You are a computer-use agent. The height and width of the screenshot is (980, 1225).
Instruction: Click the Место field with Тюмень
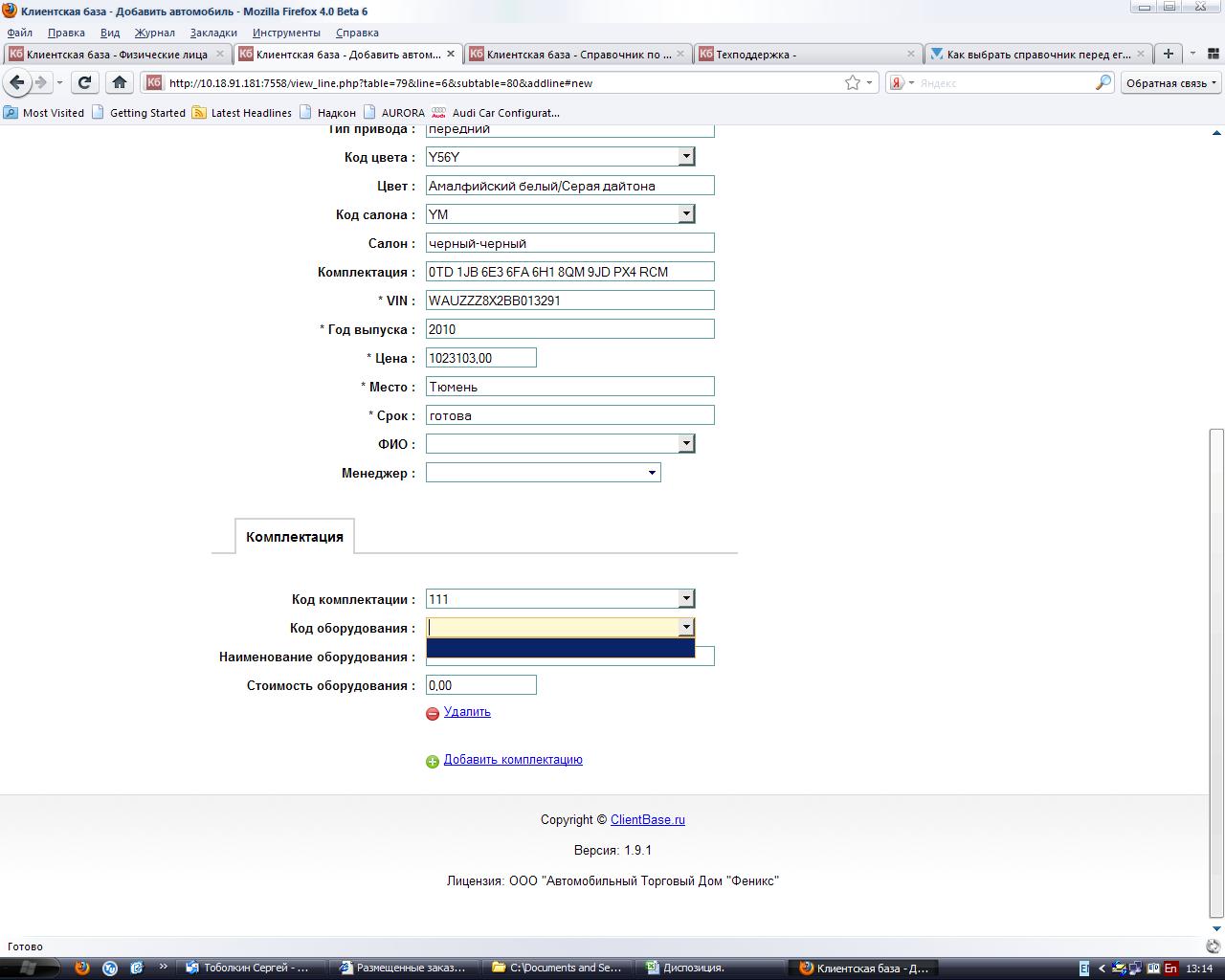pyautogui.click(x=570, y=387)
